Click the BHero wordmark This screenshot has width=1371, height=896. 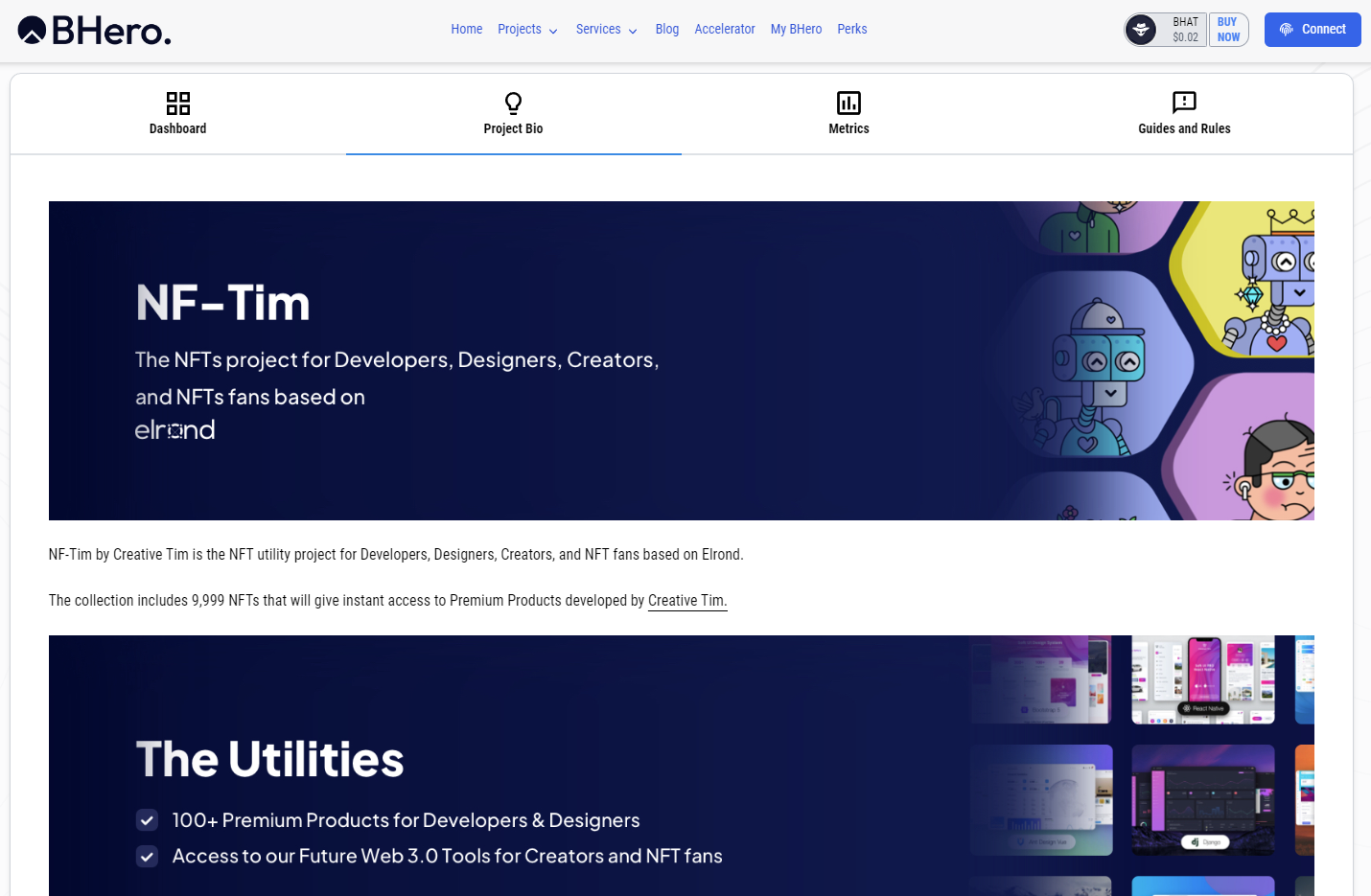111,31
